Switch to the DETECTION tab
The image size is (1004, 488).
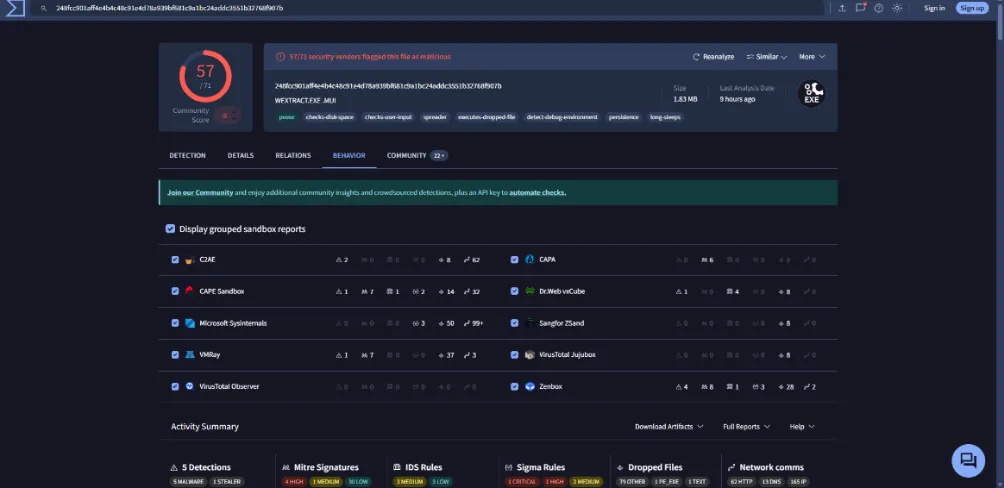[x=188, y=156]
